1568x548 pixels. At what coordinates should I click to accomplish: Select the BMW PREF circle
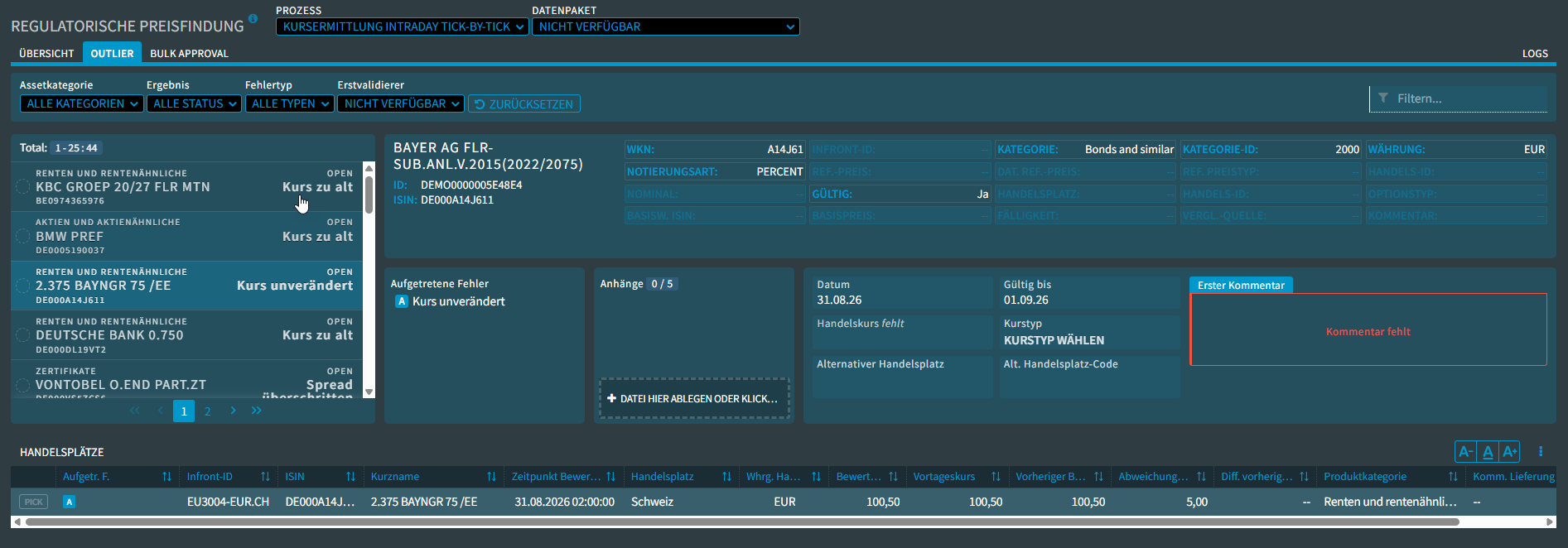click(x=23, y=237)
